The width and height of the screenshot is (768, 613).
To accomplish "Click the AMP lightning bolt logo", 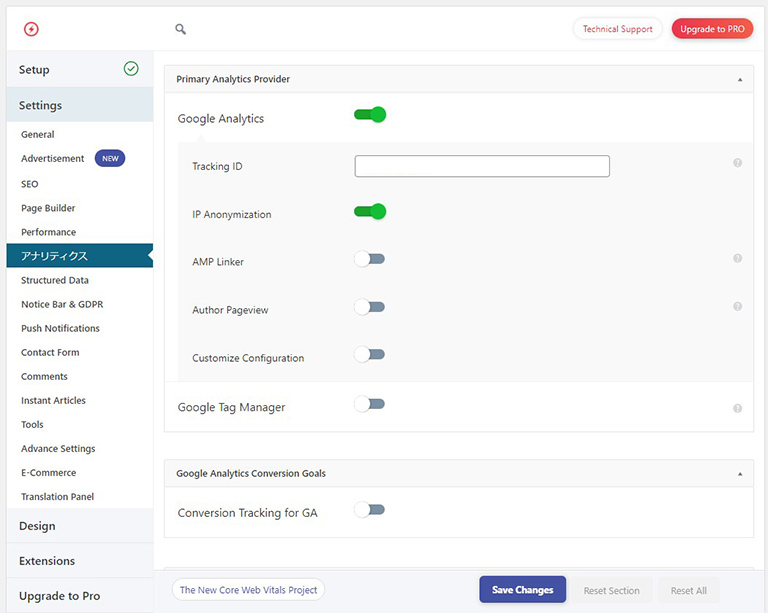I will 31,29.
